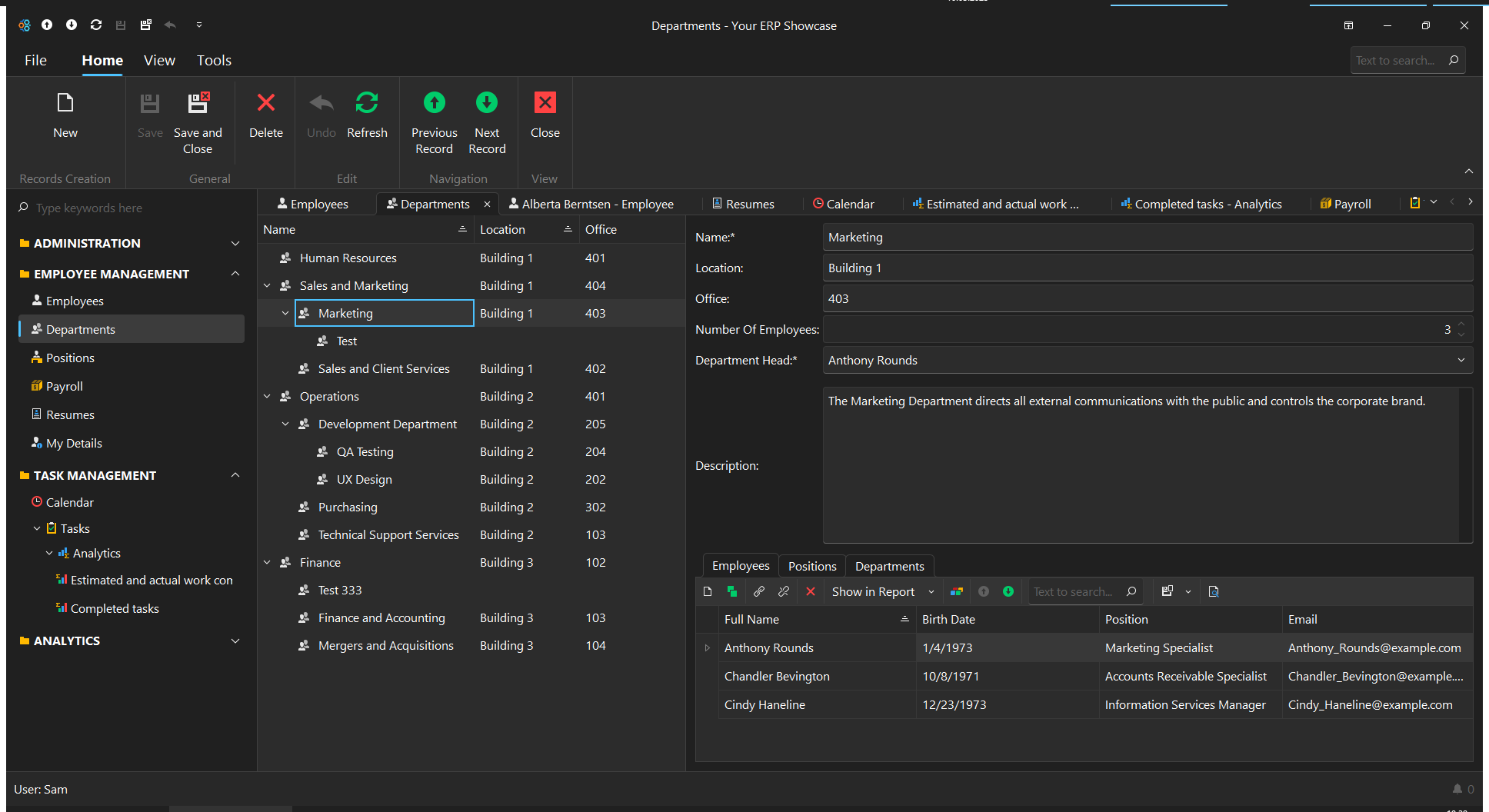Click the print preview icon in grid toolbar
This screenshot has height=812, width=1489.
[1214, 591]
